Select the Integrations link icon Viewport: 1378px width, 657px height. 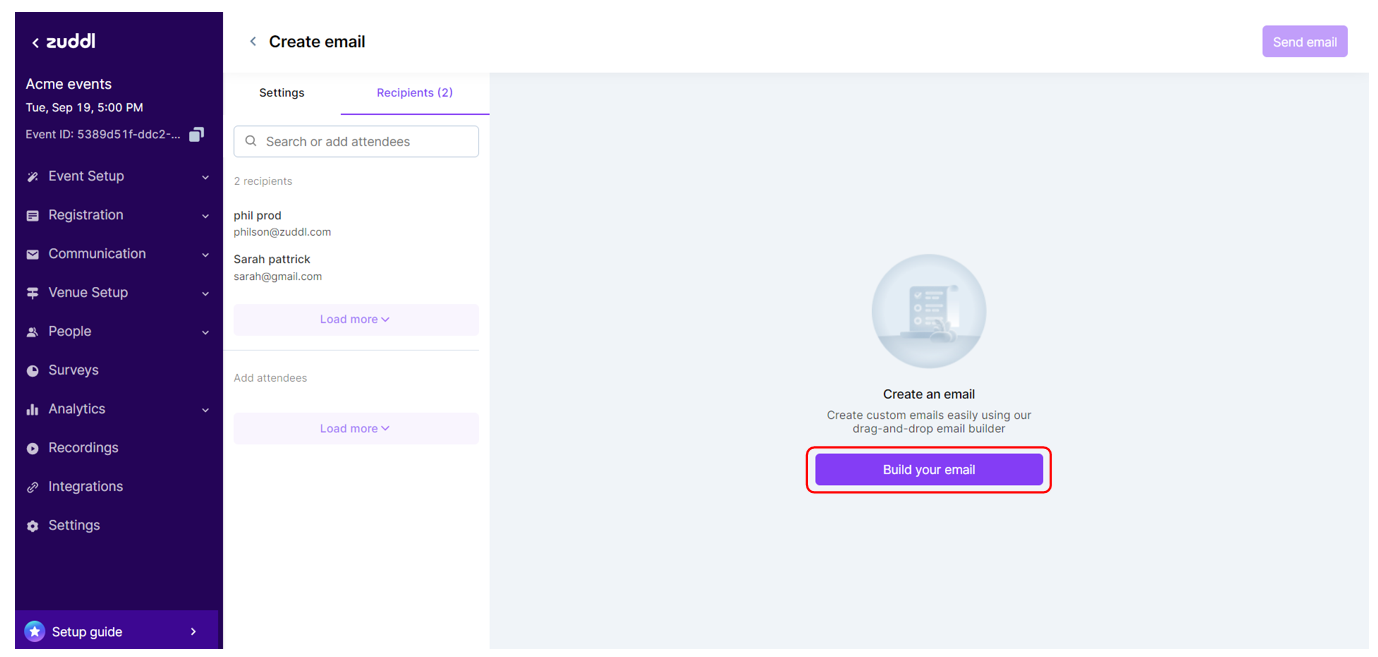coord(33,486)
